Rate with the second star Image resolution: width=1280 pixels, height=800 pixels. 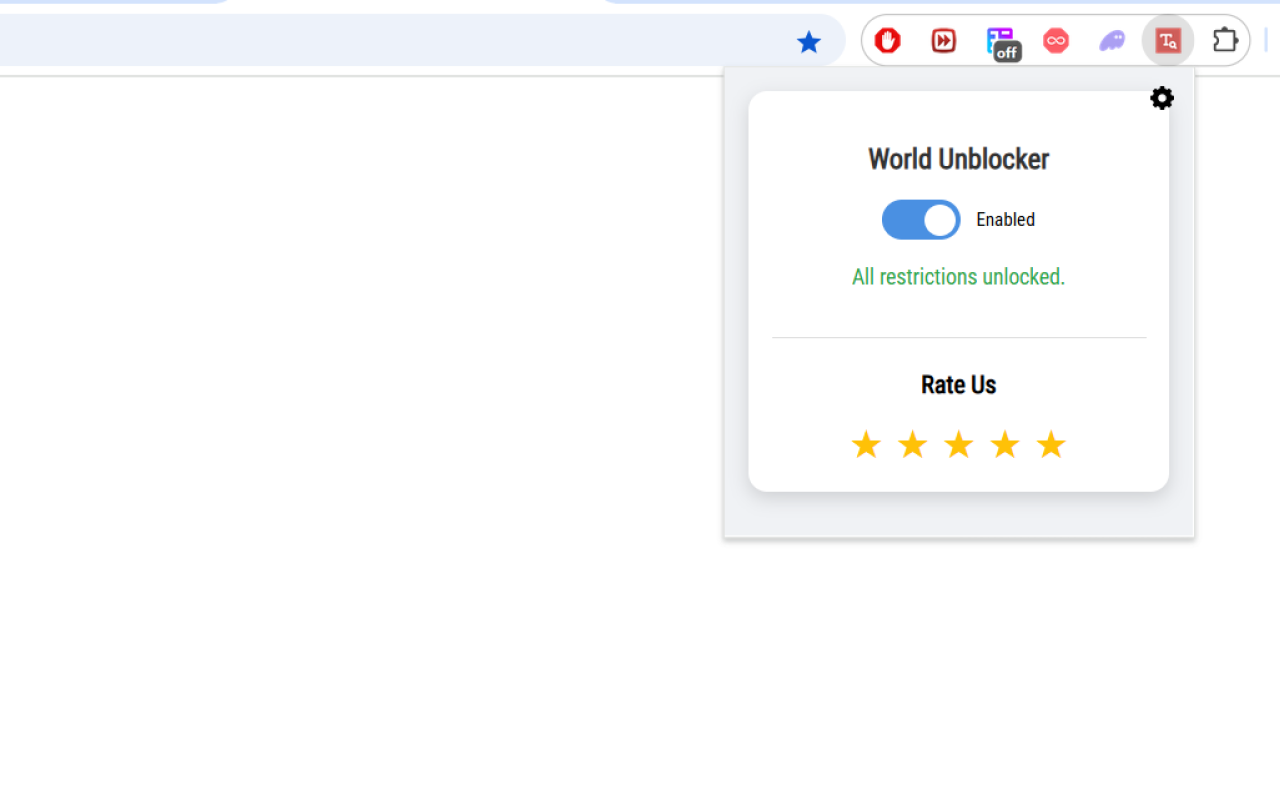pyautogui.click(x=912, y=445)
